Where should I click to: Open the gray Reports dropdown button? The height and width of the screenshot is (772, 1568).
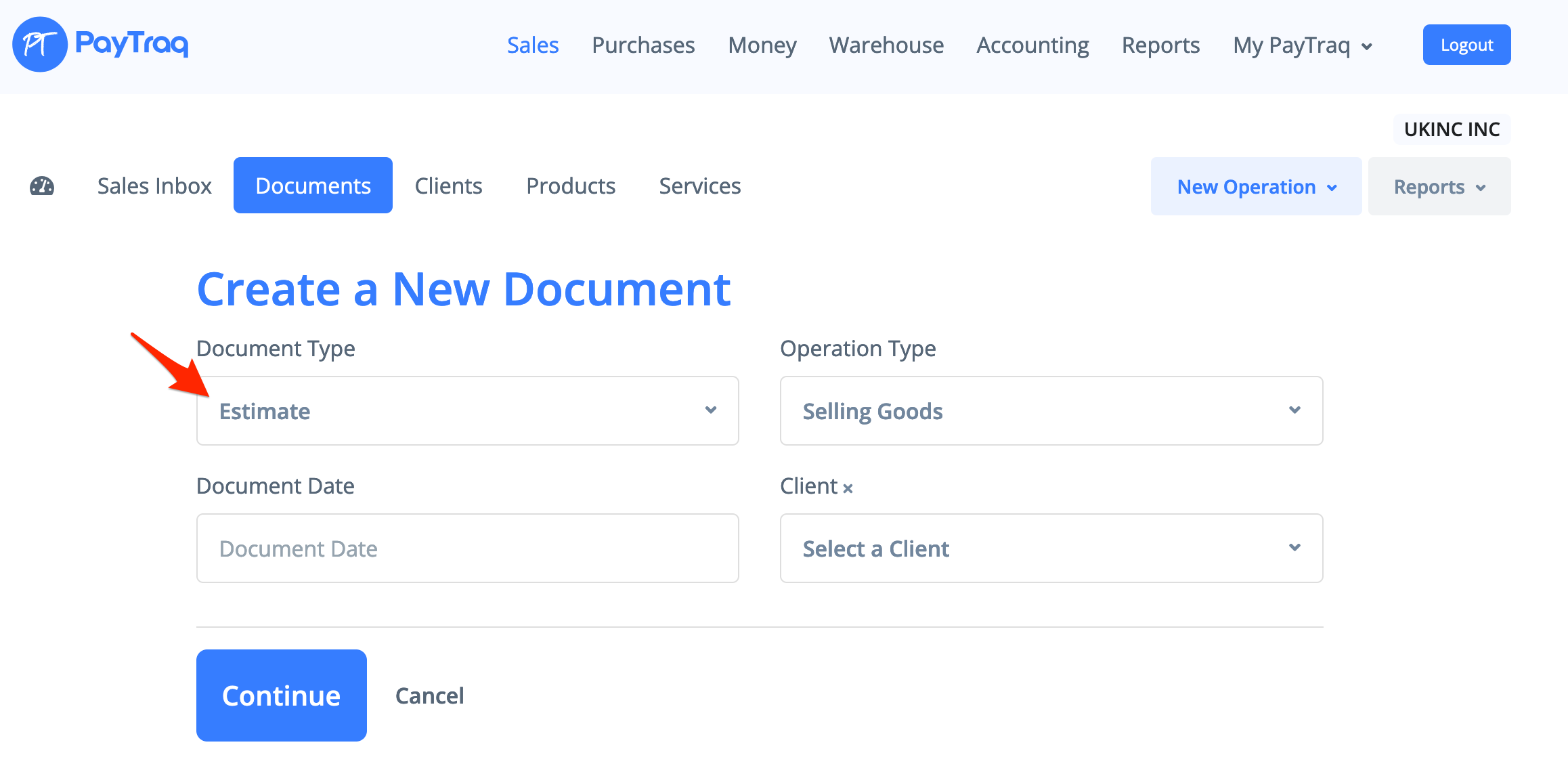tap(1439, 187)
